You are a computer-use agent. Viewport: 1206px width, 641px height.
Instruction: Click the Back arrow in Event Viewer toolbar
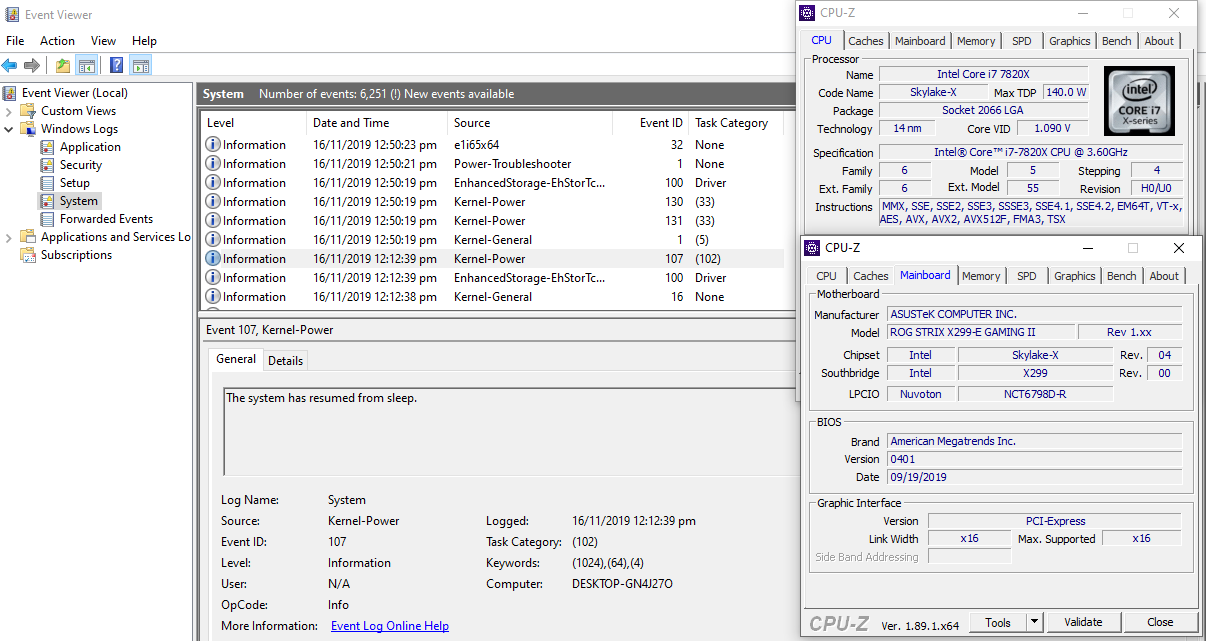click(10, 66)
